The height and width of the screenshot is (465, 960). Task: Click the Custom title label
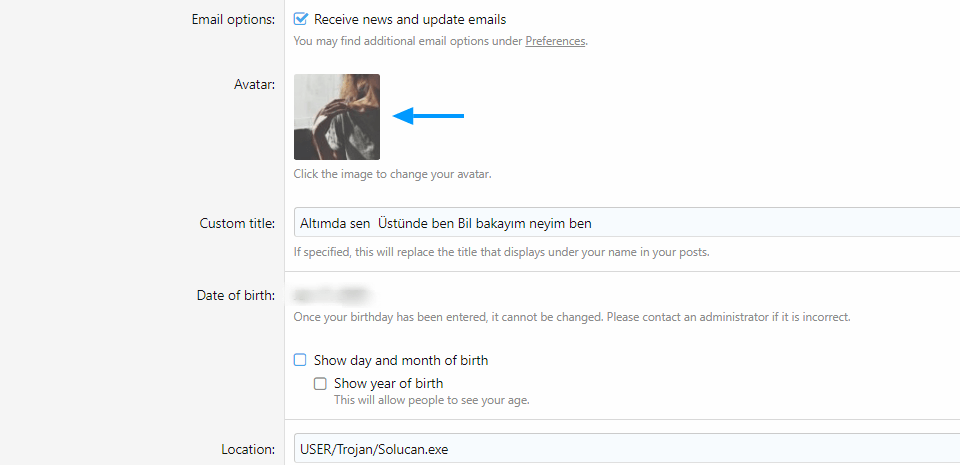pos(238,223)
